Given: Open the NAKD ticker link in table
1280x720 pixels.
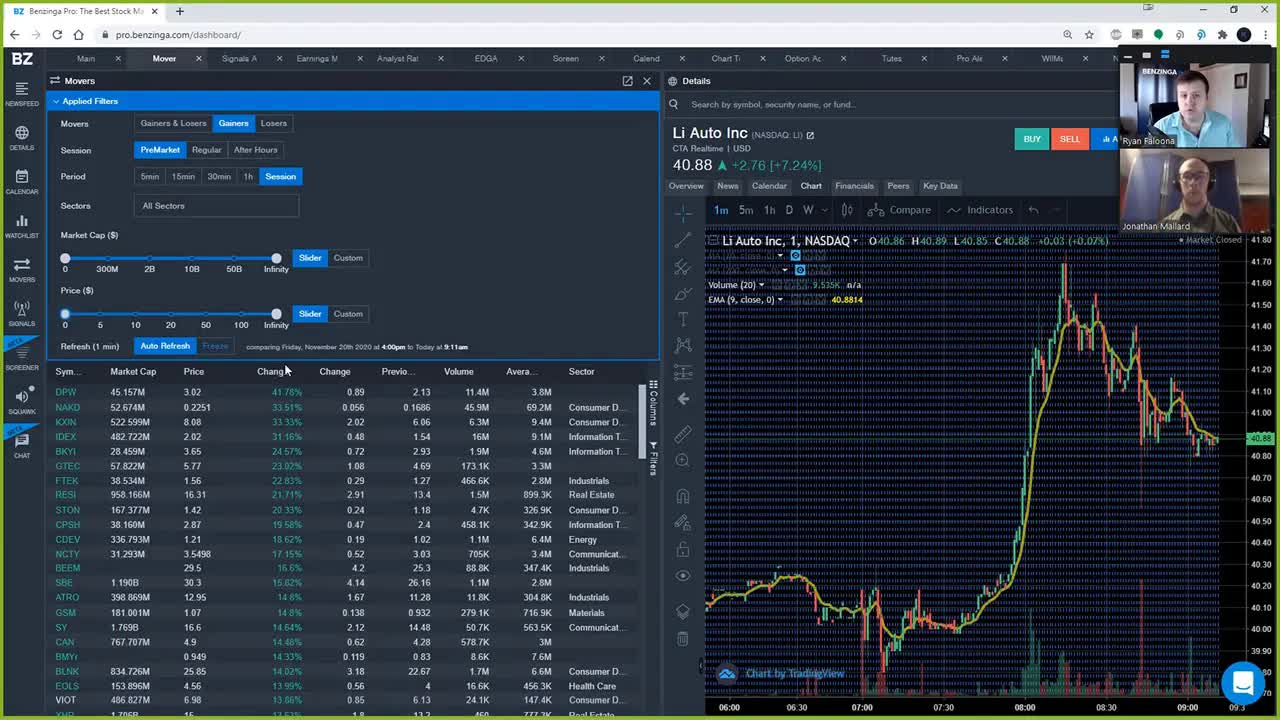Looking at the screenshot, I should pos(67,407).
